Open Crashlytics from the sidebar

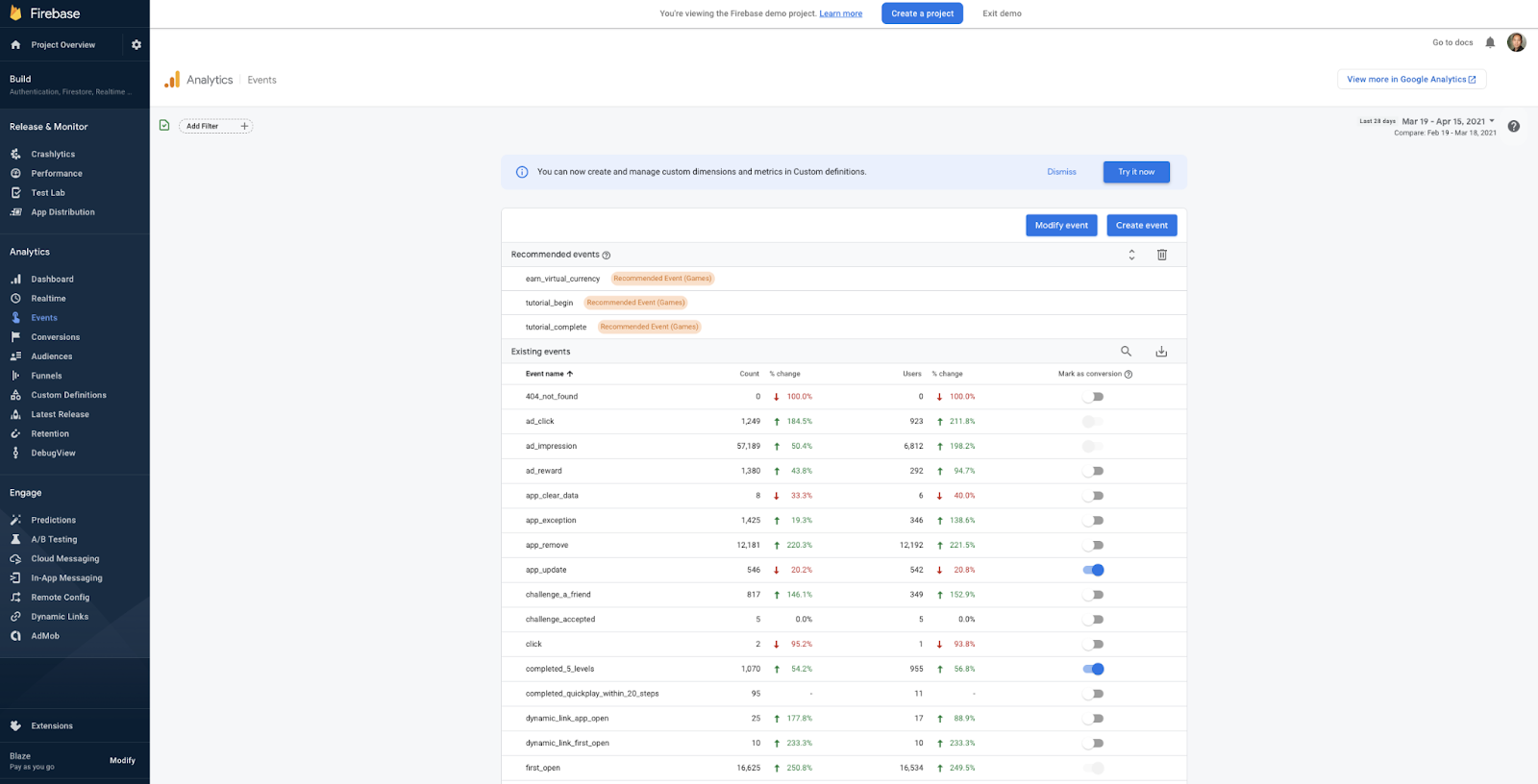[x=53, y=154]
